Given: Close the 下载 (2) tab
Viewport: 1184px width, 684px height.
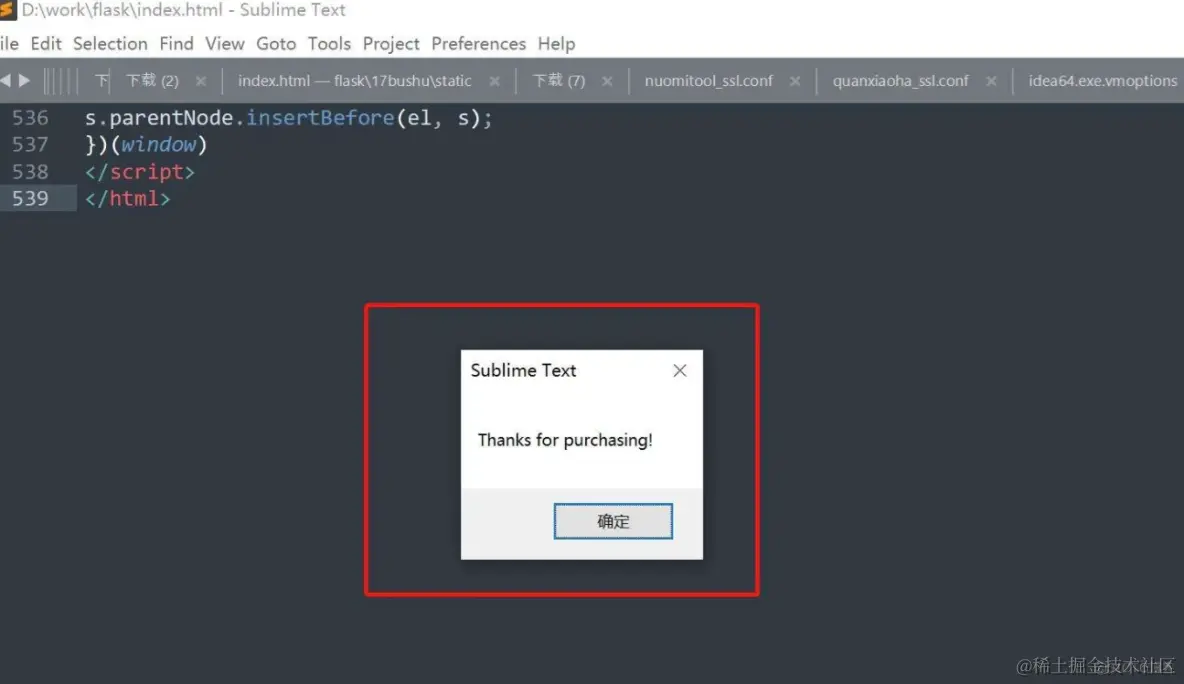Looking at the screenshot, I should pos(201,81).
